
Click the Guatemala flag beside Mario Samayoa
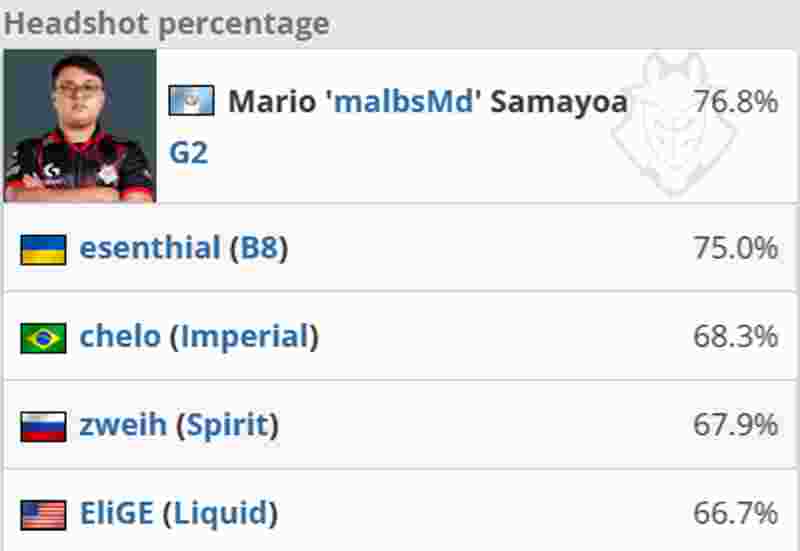tap(191, 101)
